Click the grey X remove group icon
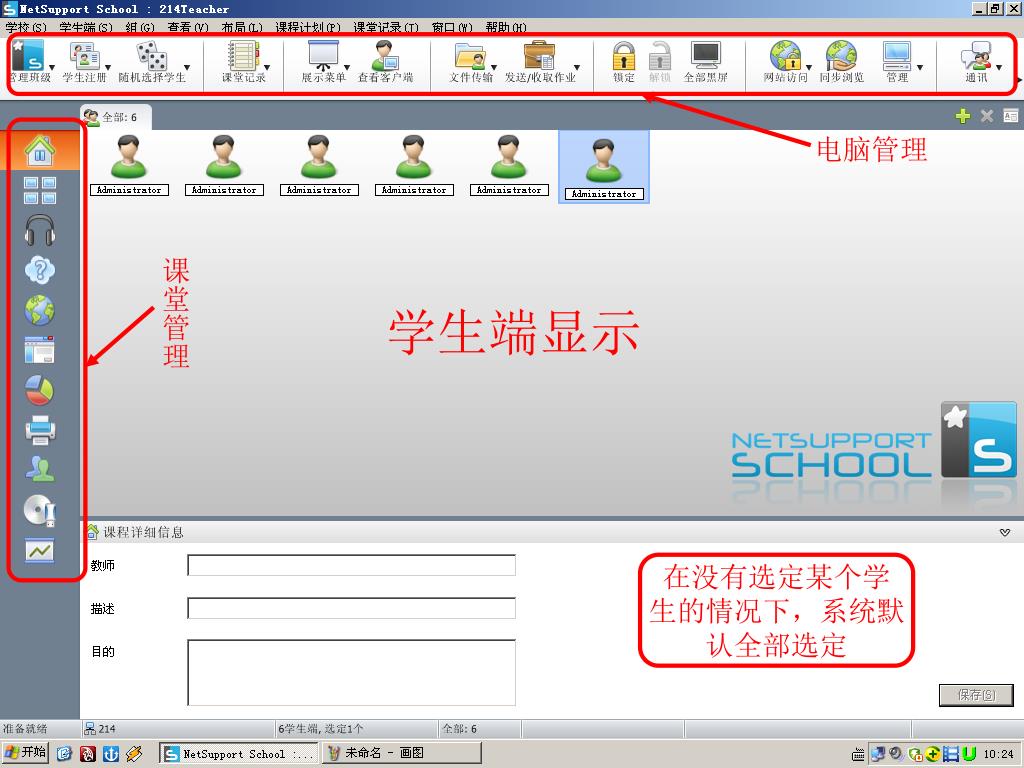 pos(987,116)
